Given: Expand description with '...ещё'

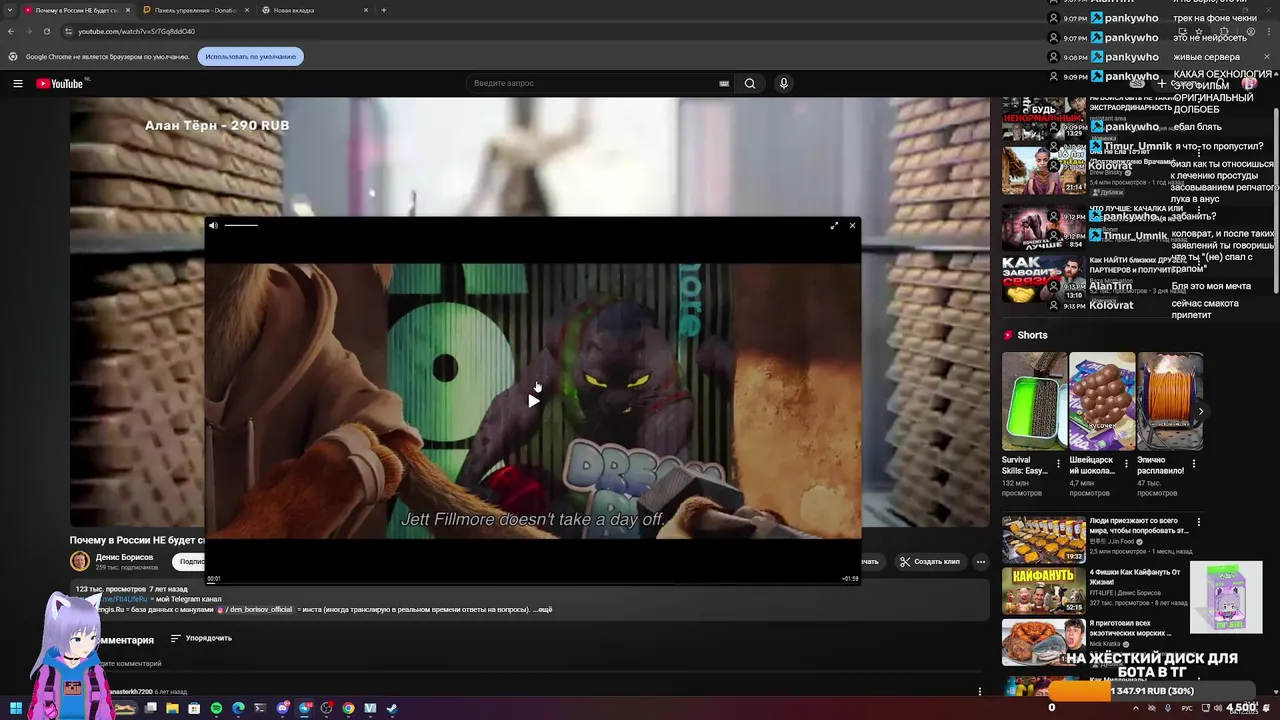Looking at the screenshot, I should (x=543, y=609).
